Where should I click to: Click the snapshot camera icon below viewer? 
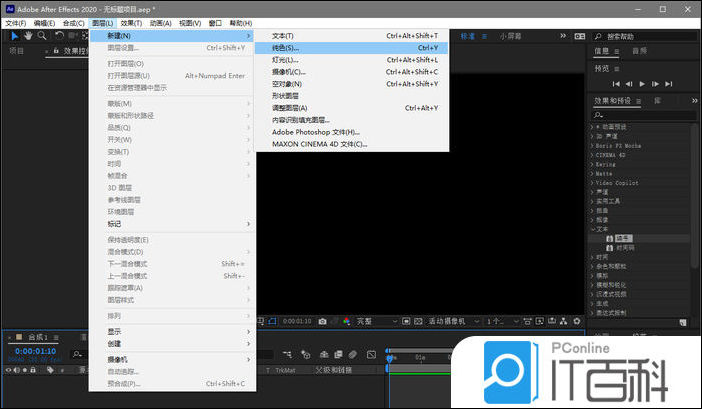pyautogui.click(x=322, y=322)
